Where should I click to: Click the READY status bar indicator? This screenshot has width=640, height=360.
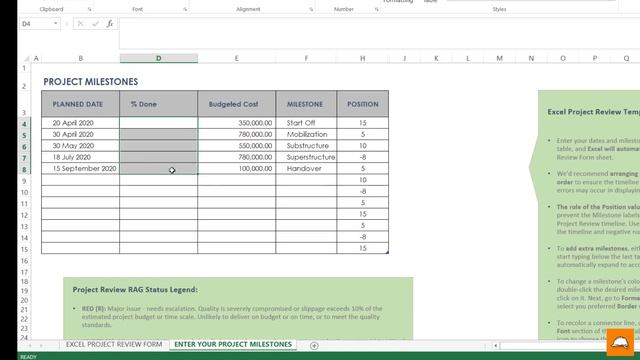tap(29, 357)
